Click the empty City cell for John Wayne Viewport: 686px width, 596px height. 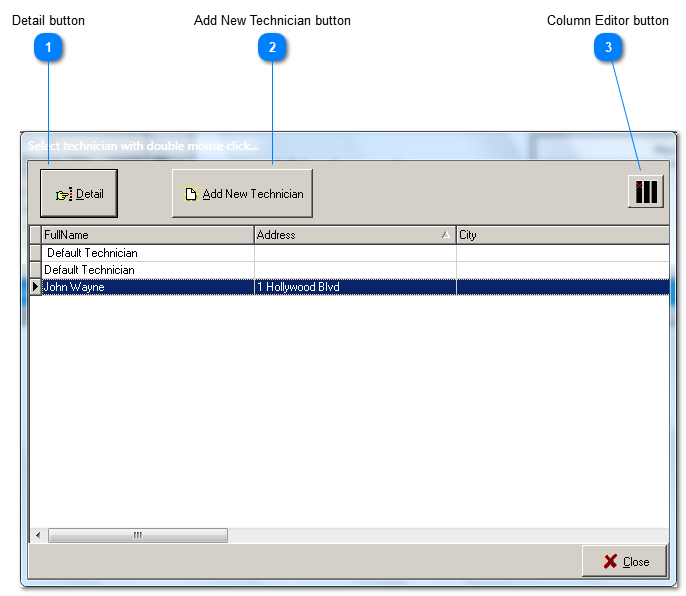(561, 287)
